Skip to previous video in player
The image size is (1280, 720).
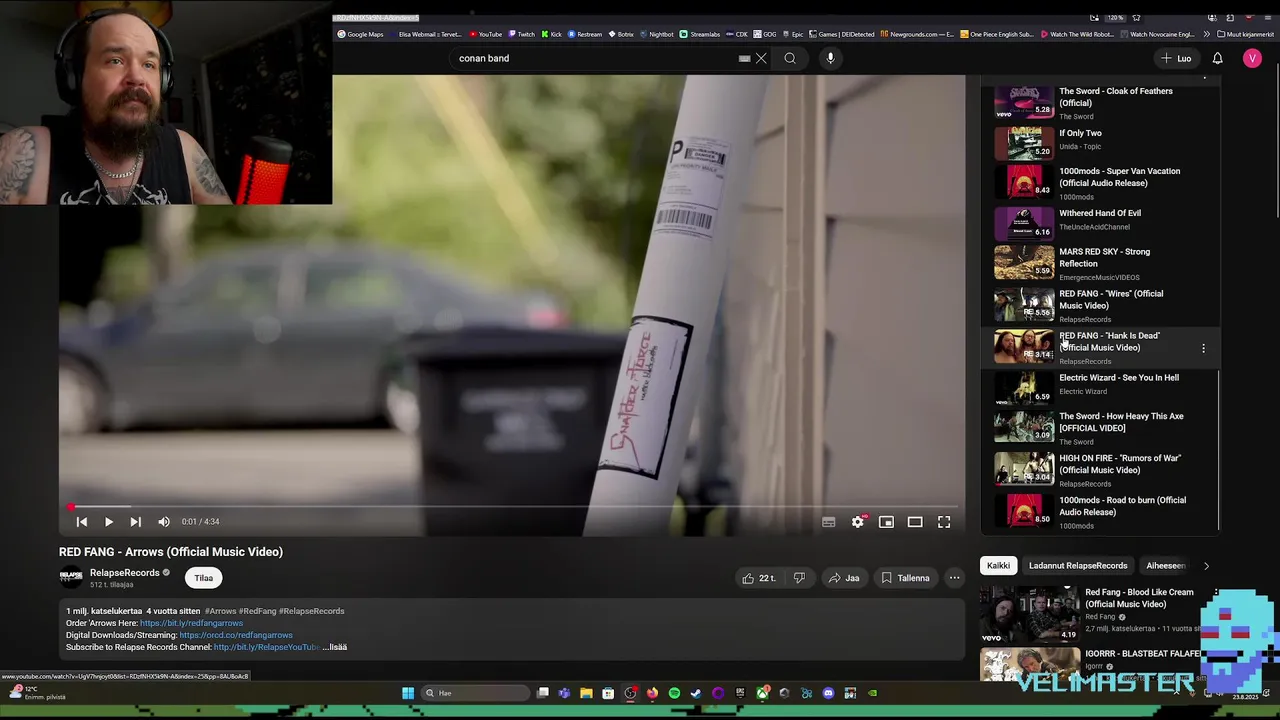click(x=82, y=522)
